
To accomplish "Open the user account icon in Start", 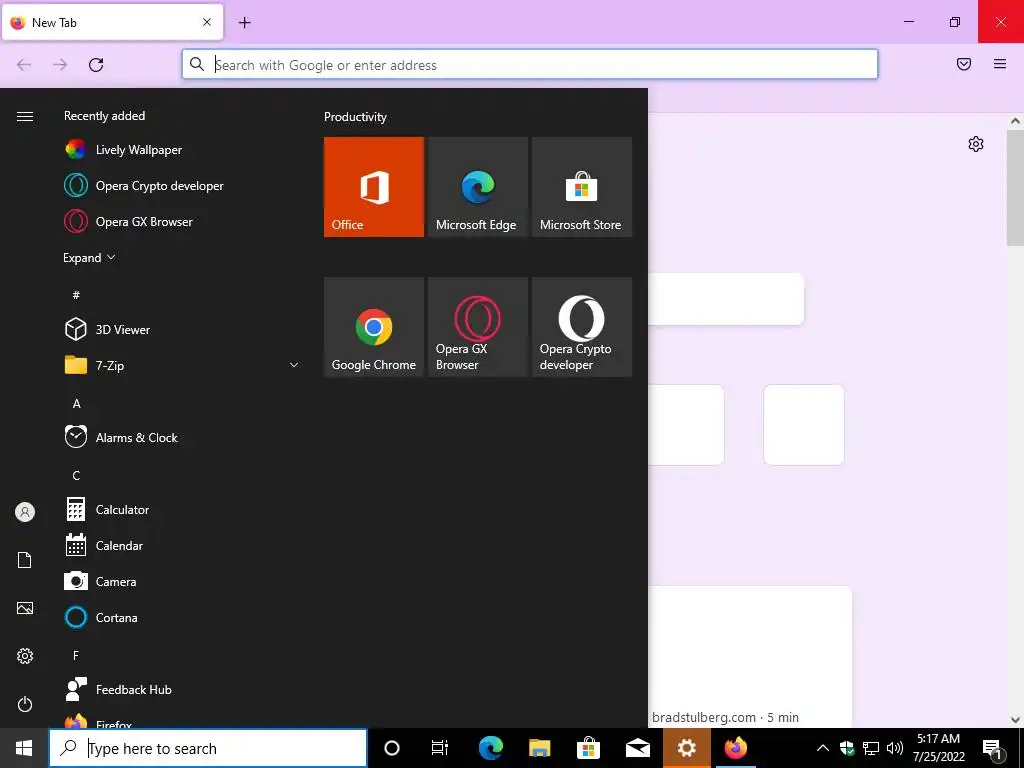I will point(25,512).
